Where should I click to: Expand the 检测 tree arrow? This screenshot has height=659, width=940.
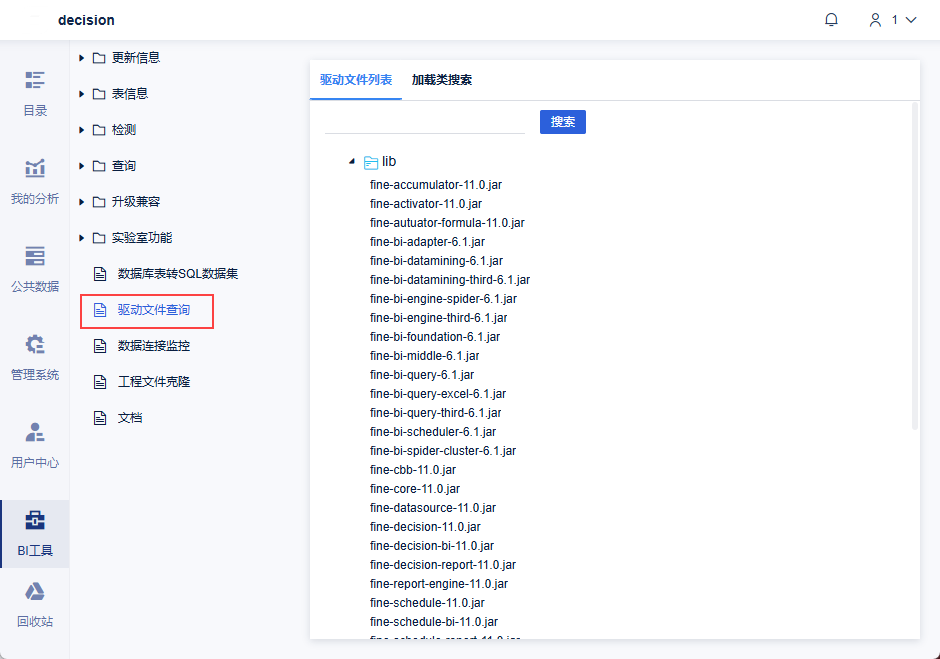click(x=82, y=130)
